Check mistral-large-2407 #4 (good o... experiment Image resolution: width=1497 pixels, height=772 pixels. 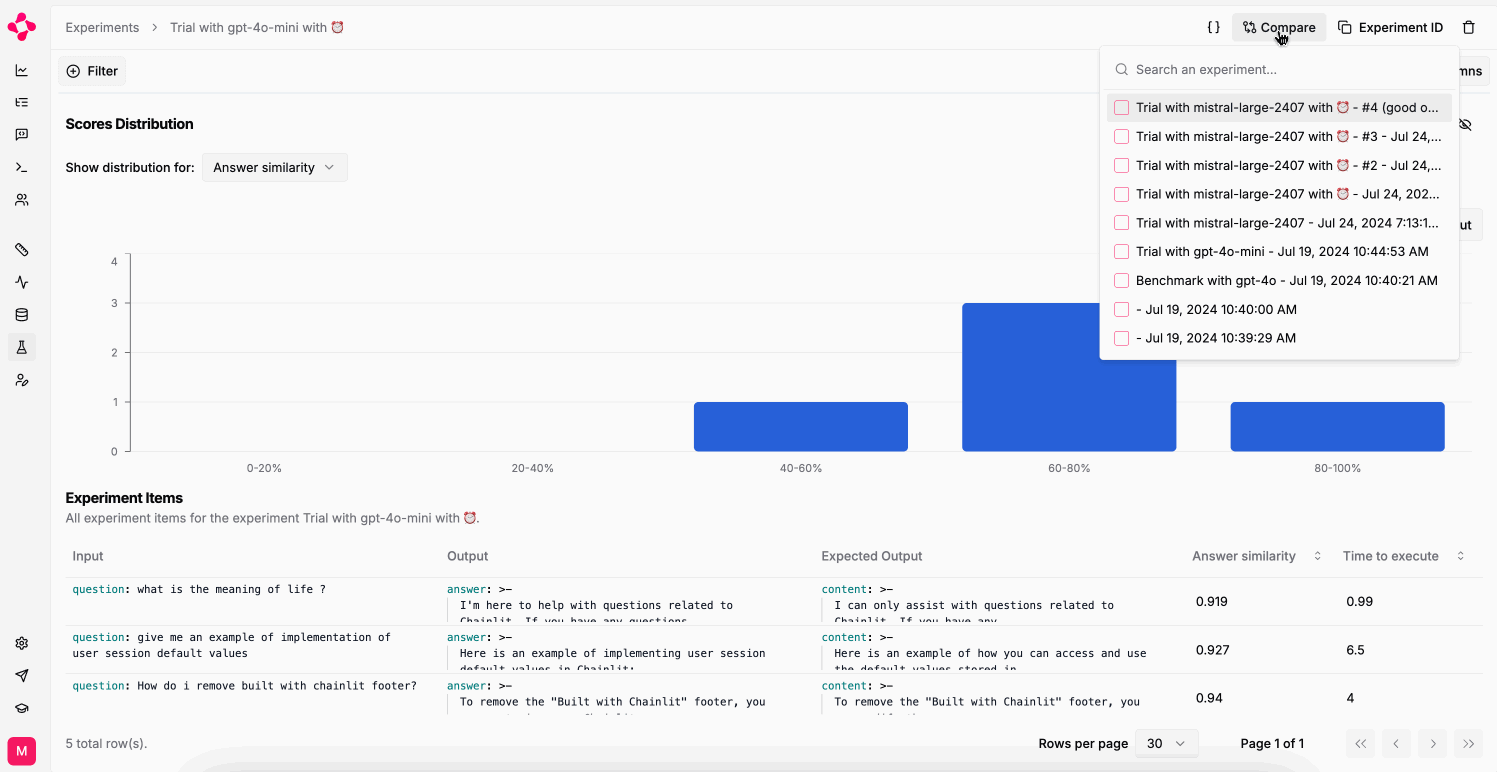click(x=1122, y=108)
